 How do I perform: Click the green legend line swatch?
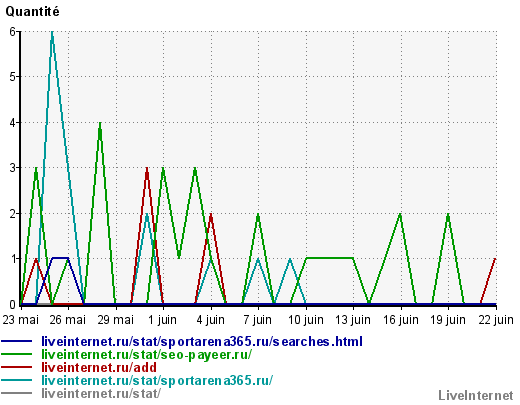click(16, 354)
